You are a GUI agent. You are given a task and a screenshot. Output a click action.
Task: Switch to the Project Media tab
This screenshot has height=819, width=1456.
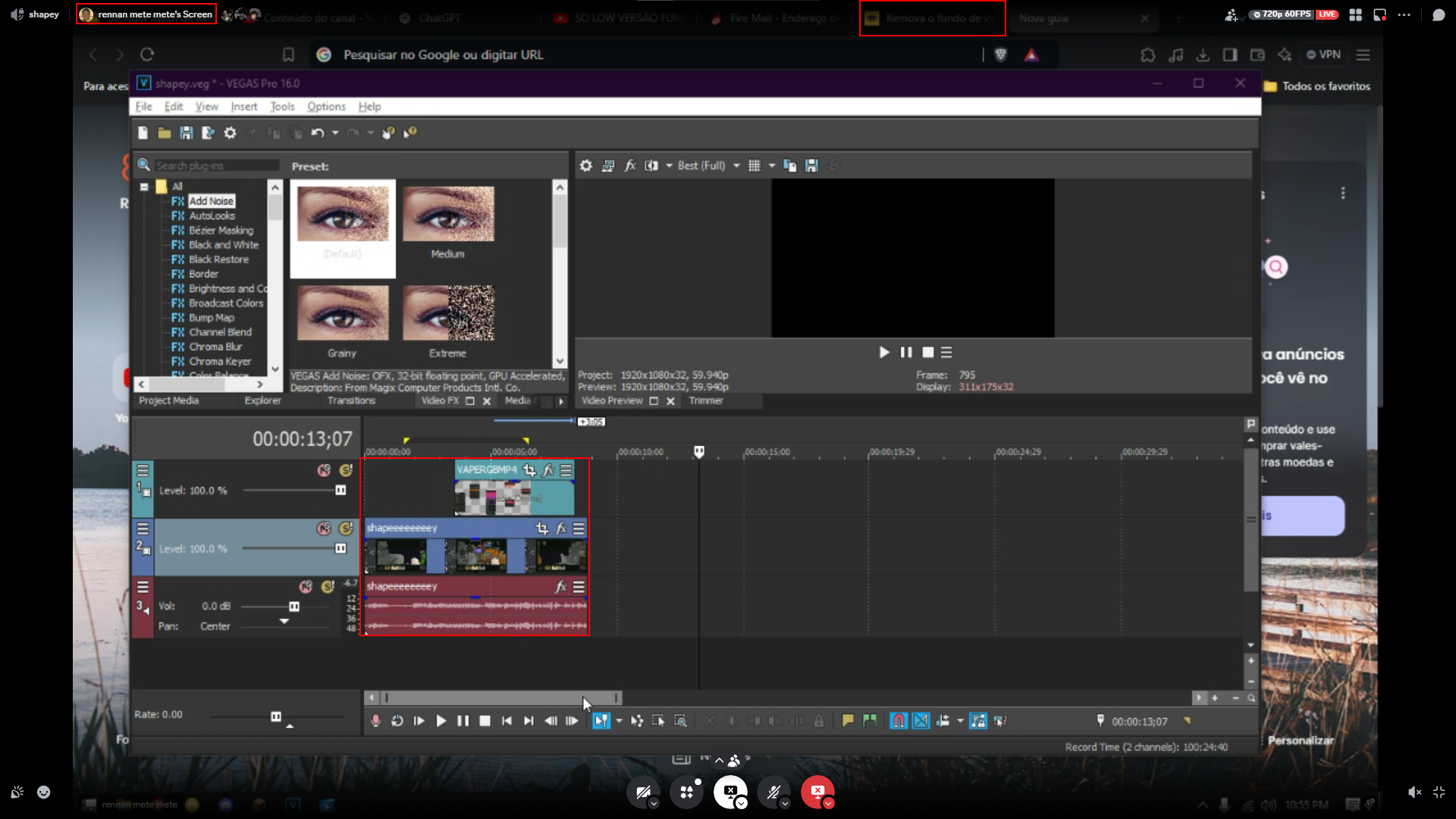click(x=169, y=400)
